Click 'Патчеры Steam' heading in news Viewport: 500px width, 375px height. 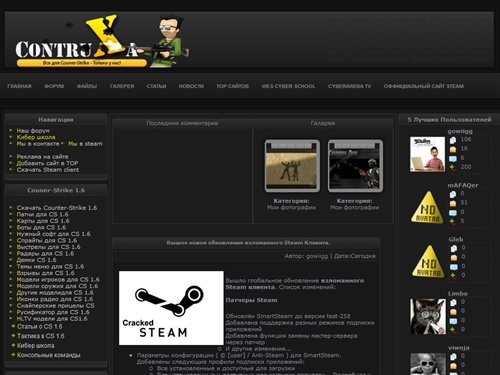tap(251, 300)
